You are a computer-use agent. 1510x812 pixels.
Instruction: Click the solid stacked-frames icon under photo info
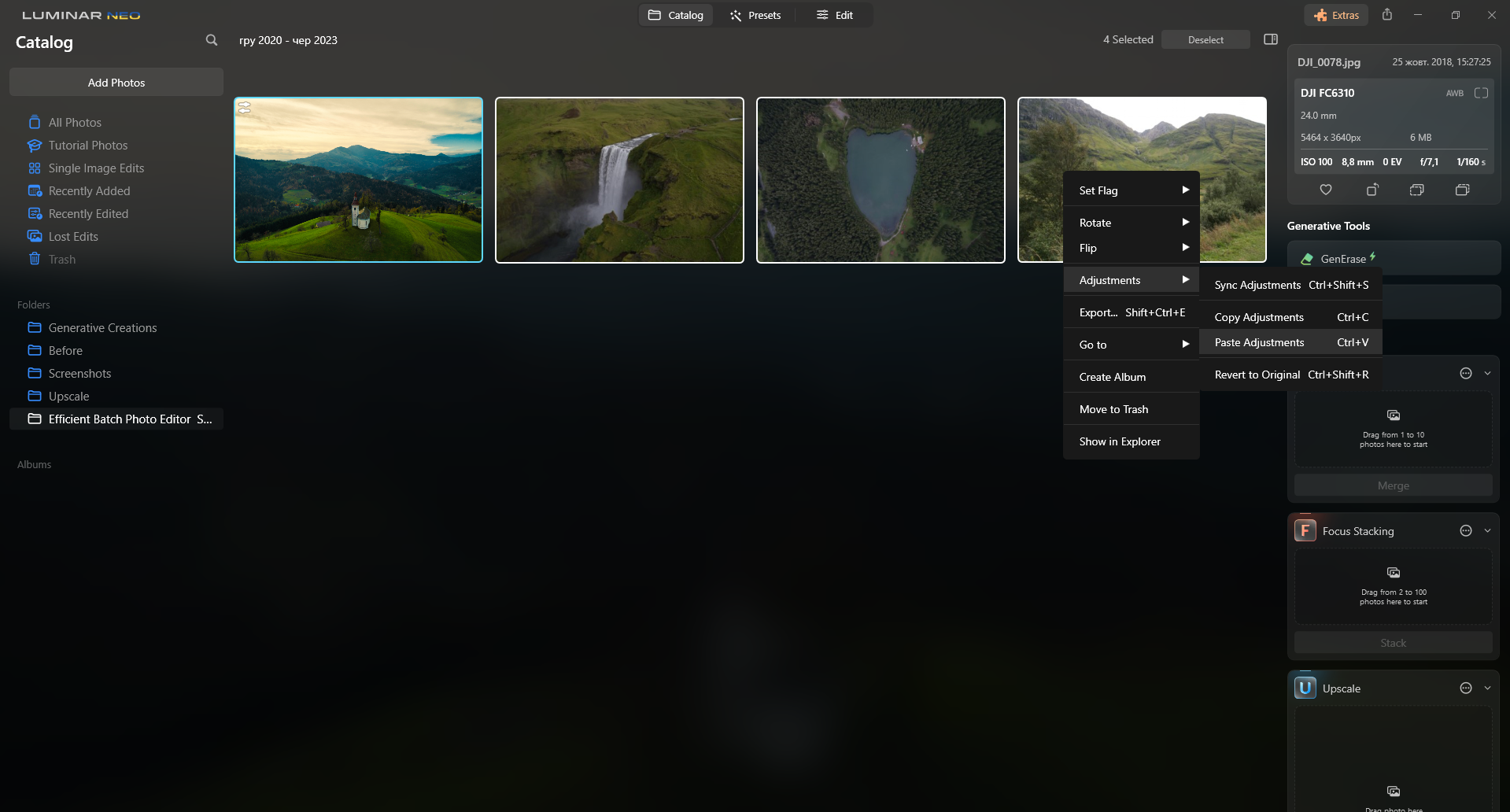click(1463, 190)
